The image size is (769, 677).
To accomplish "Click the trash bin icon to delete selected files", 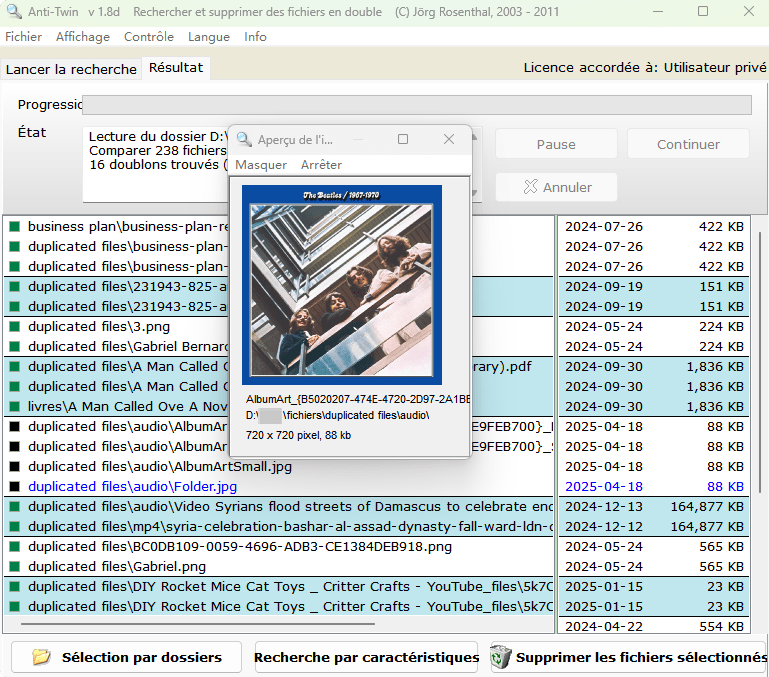I will 500,657.
